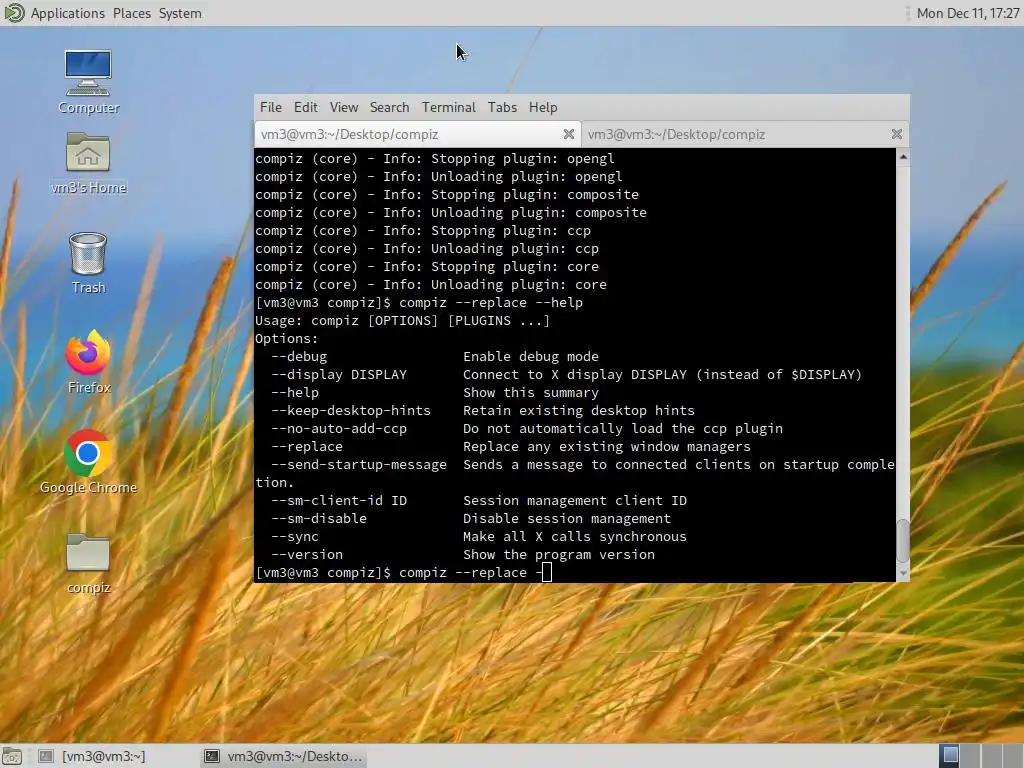Click the 'Usage: compiz [OPTIONS] [PLUGINS ...]' line
Screen dimensions: 1024x768
coord(402,321)
